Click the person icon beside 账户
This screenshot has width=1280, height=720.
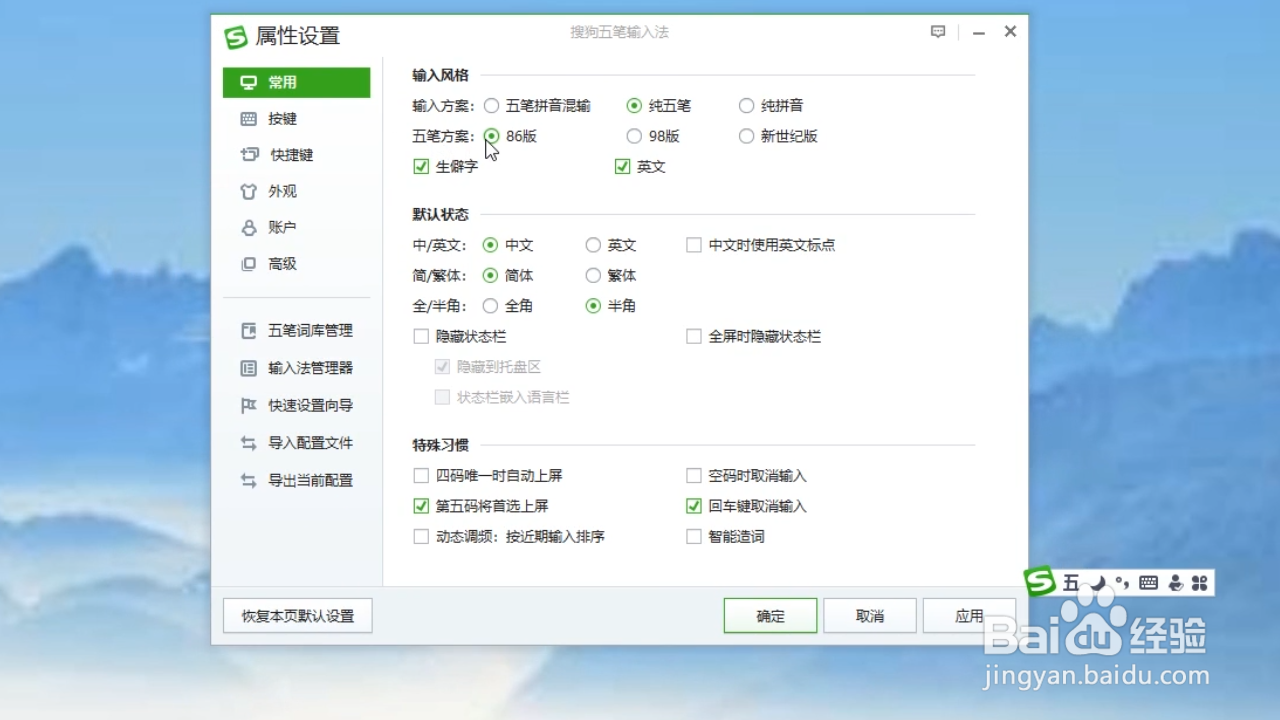[x=249, y=228]
